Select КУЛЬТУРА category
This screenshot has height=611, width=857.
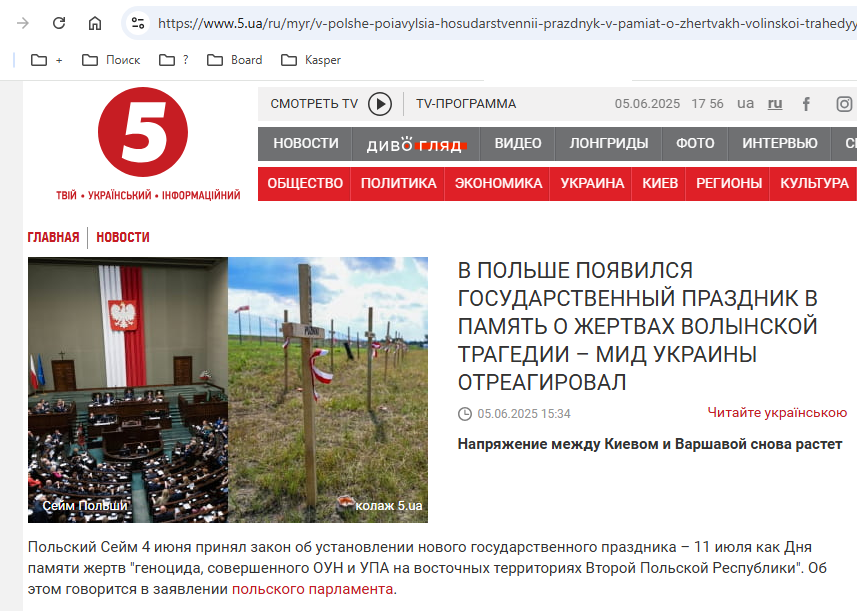pos(814,184)
